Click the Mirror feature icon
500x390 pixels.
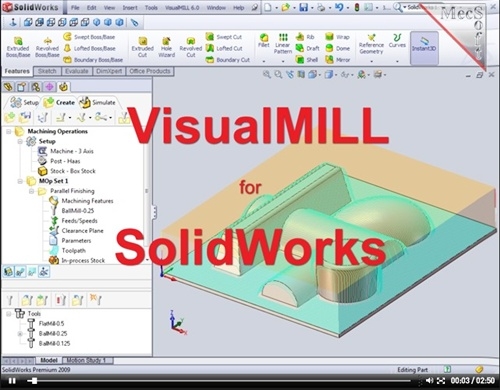click(338, 60)
